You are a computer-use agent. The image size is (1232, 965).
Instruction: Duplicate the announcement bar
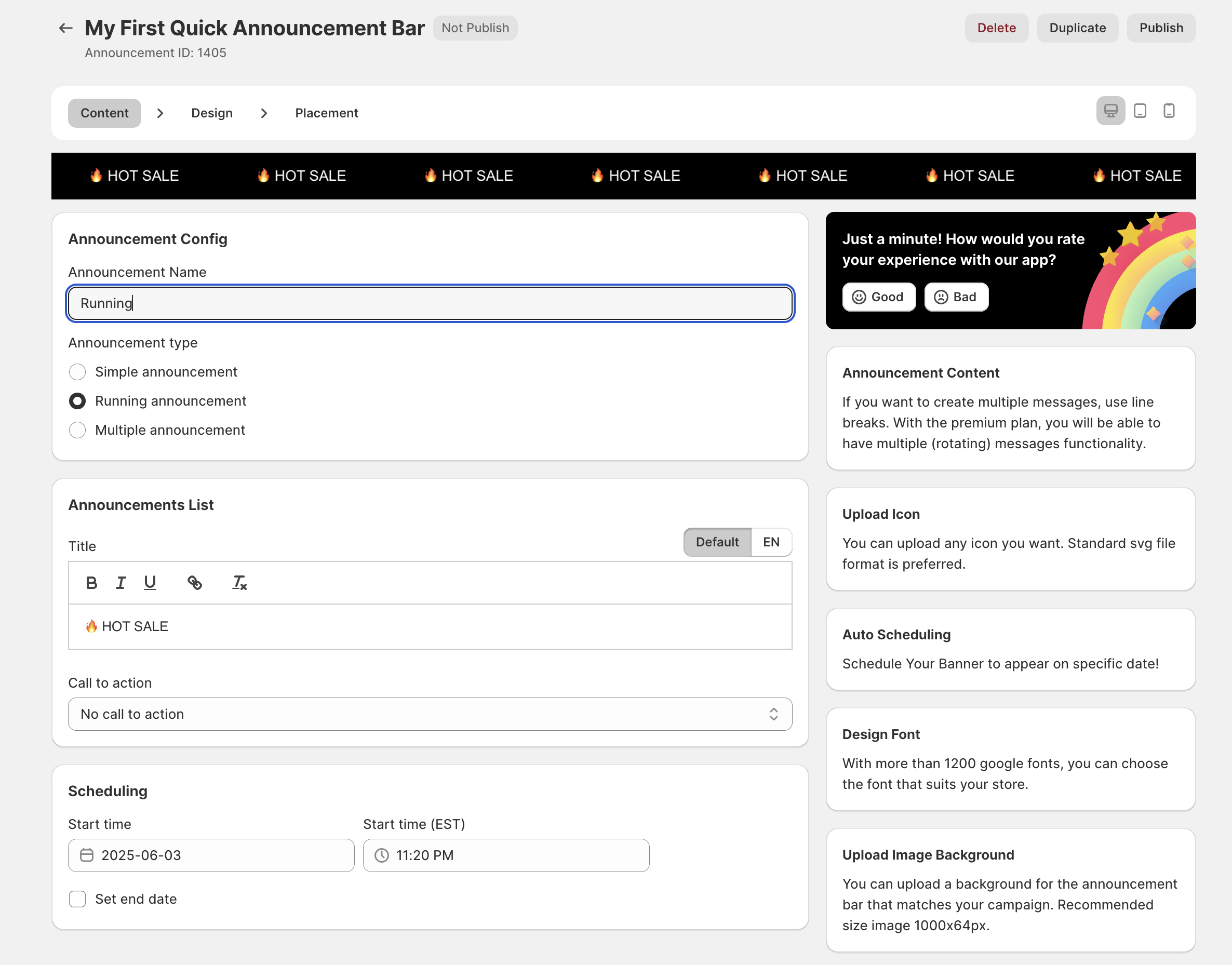[1077, 28]
